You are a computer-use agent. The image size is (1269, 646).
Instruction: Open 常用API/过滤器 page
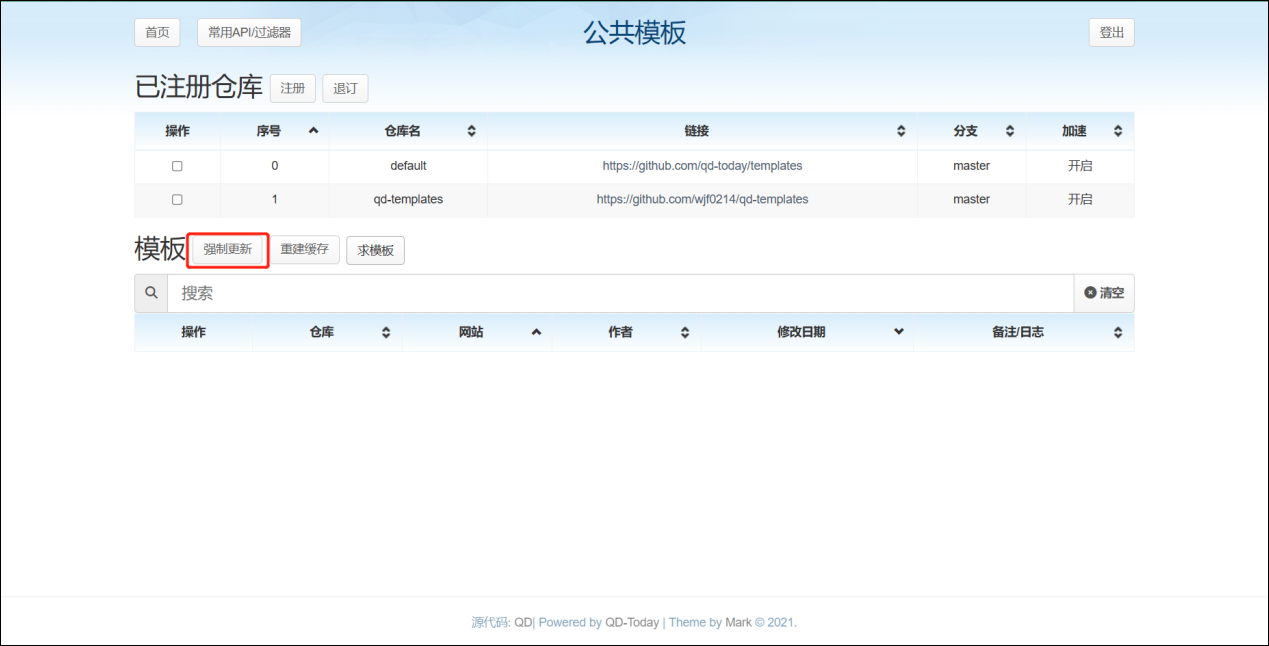[249, 32]
